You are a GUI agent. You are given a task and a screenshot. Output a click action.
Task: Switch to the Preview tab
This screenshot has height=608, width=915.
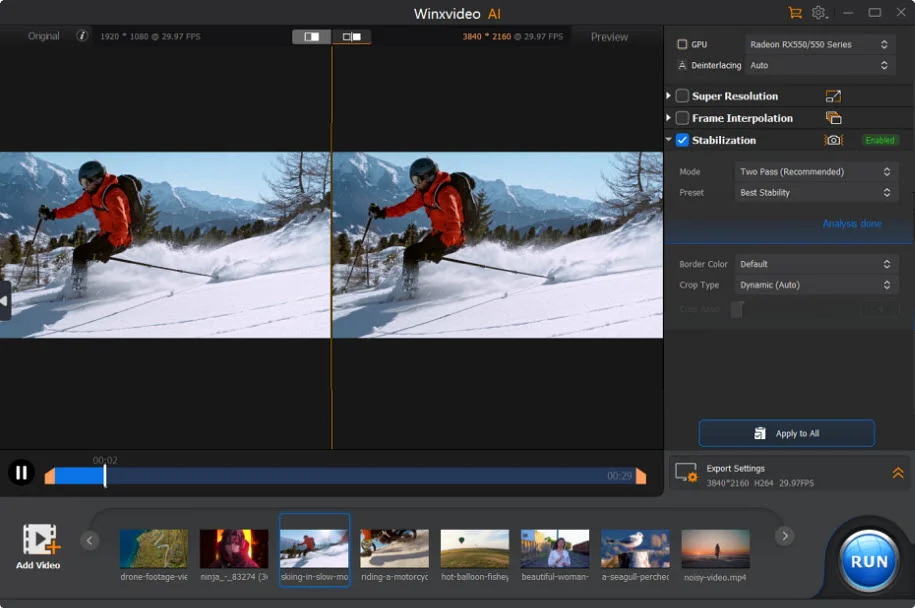(x=607, y=36)
